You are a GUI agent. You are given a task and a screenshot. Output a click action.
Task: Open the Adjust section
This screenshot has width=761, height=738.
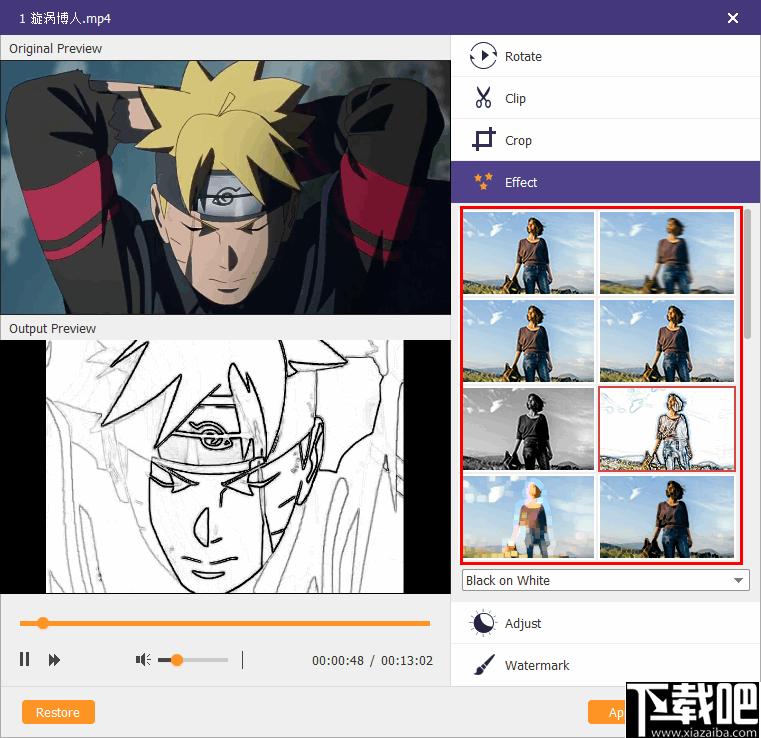click(x=605, y=623)
